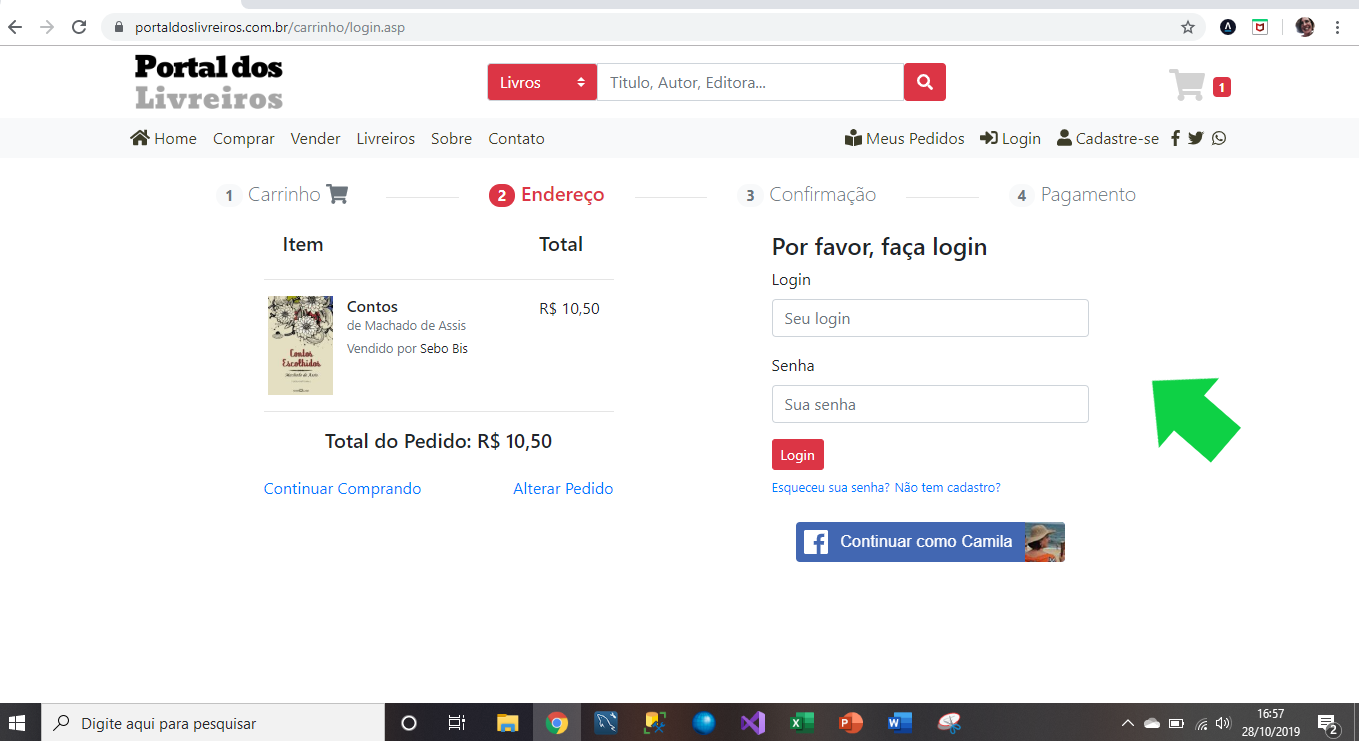This screenshot has height=741, width=1359.
Task: Click Login link in navigation bar
Action: (1011, 139)
